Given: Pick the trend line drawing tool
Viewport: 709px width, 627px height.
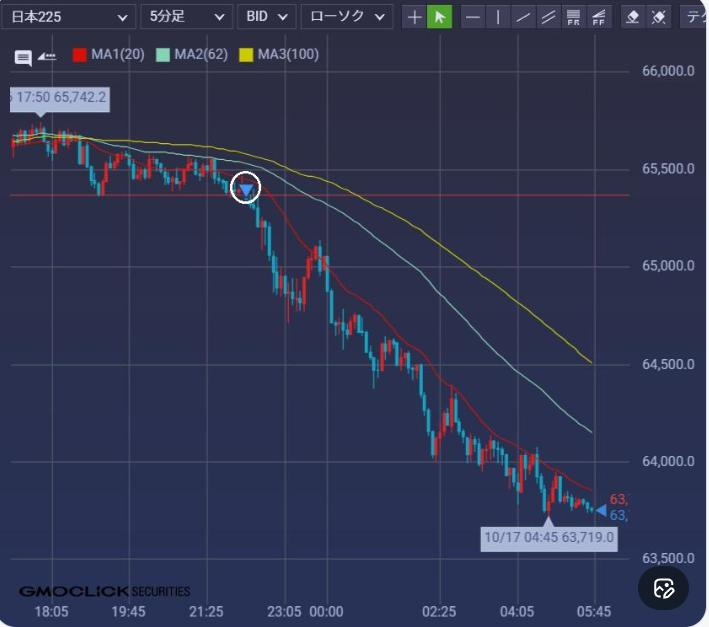Looking at the screenshot, I should coord(523,17).
